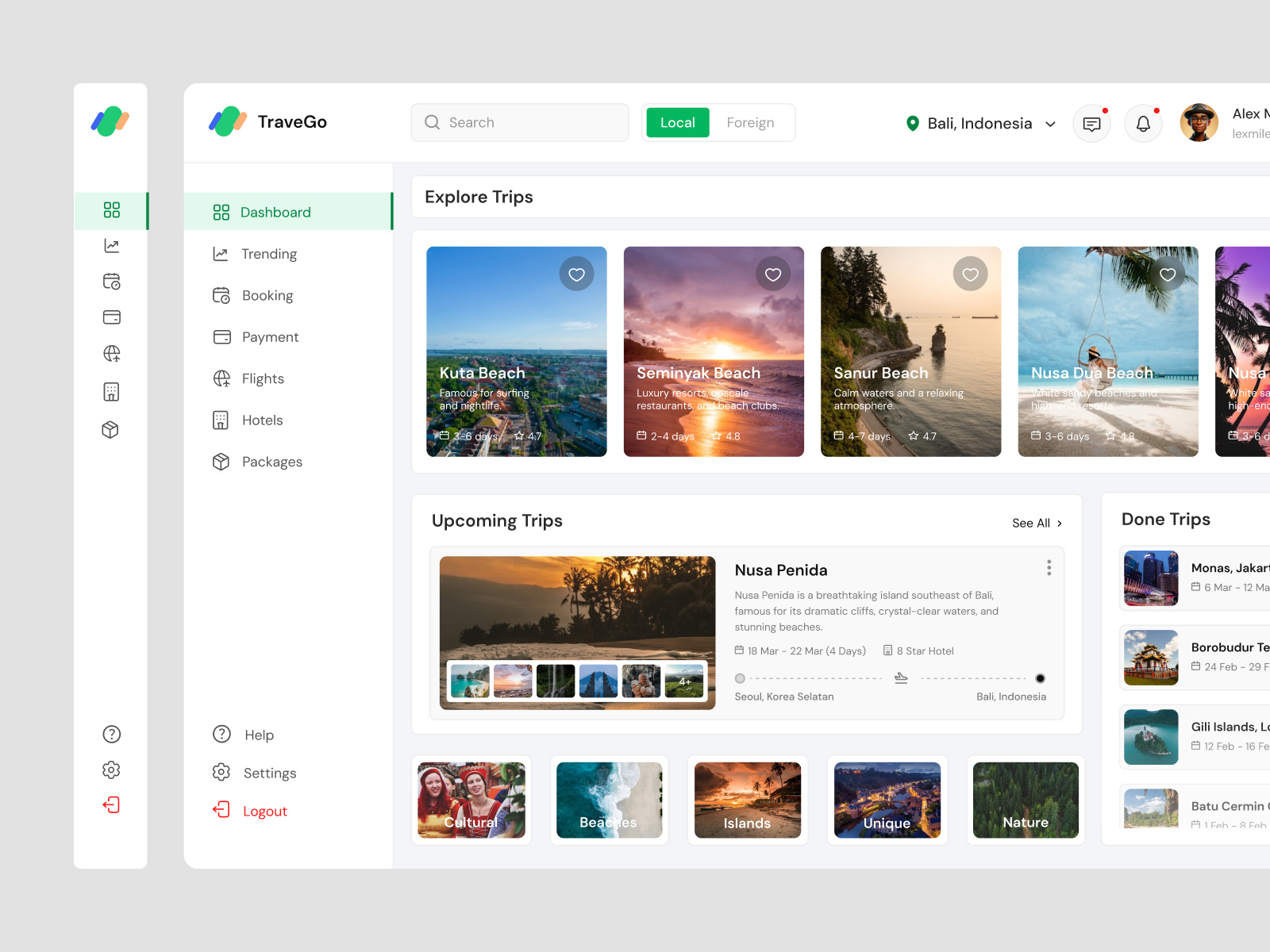Viewport: 1270px width, 952px height.
Task: Click the search magnifier icon
Action: coord(432,122)
